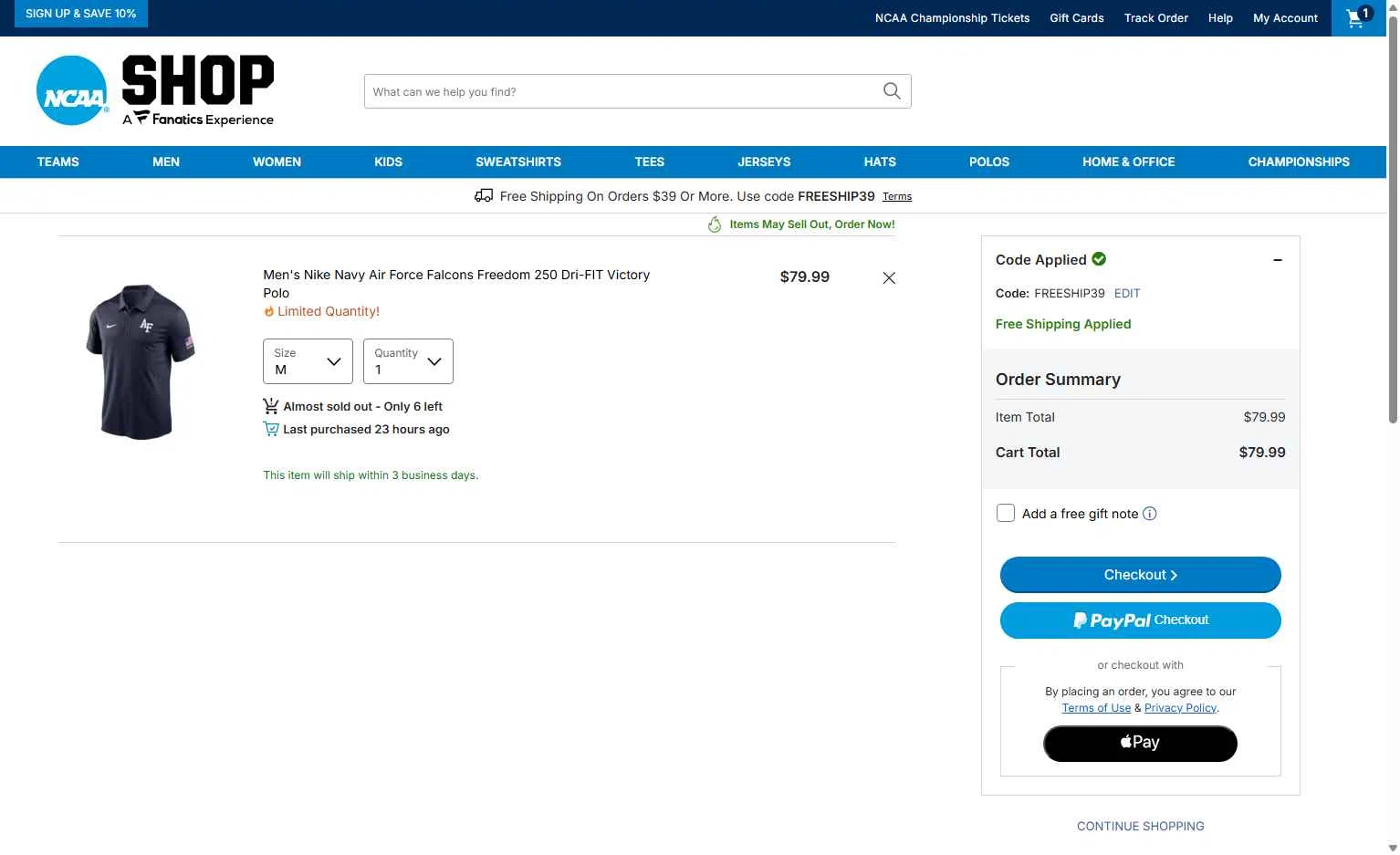The width and height of the screenshot is (1400, 855).
Task: Open the shopping cart icon
Action: (x=1358, y=17)
